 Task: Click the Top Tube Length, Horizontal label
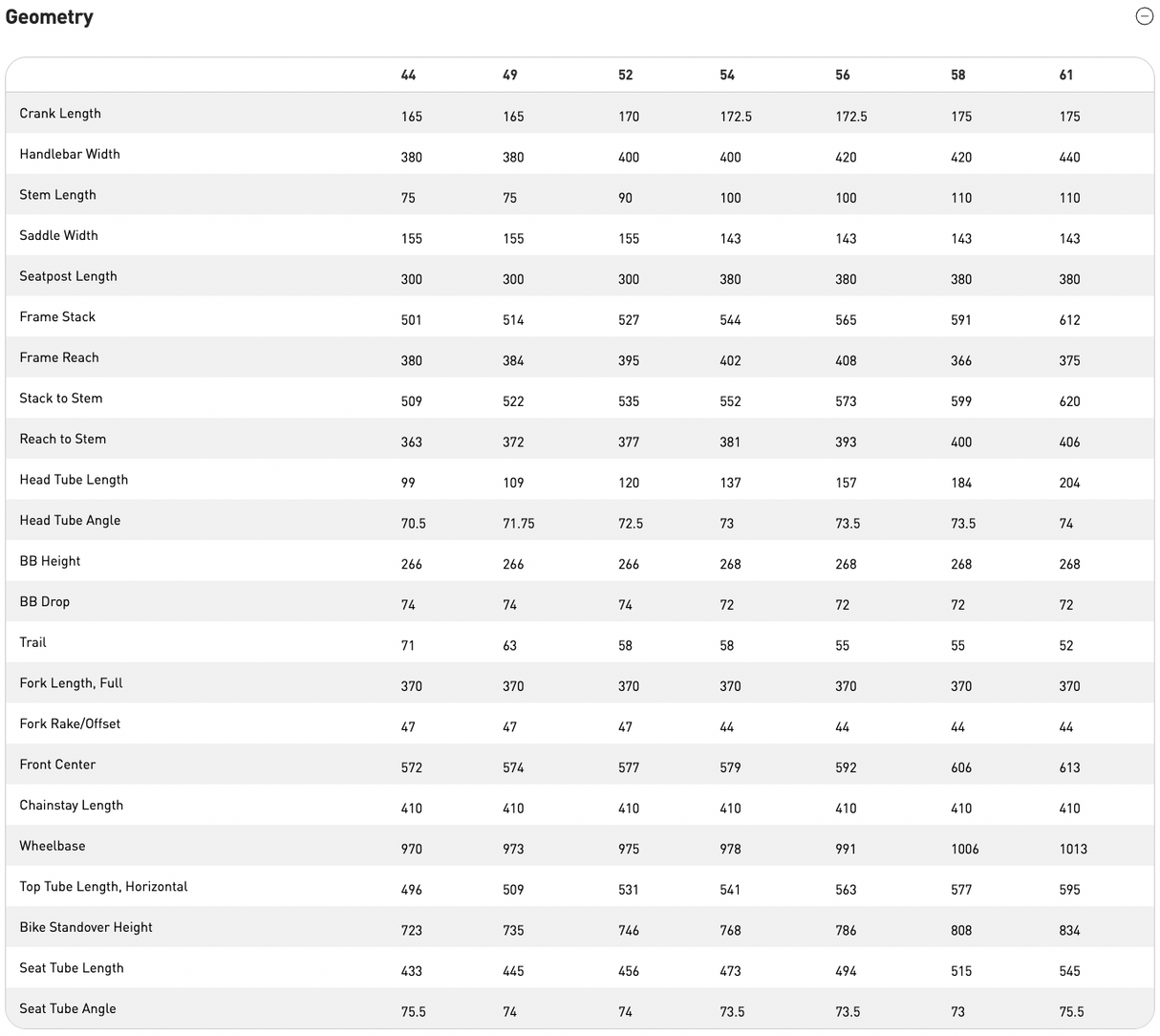click(103, 886)
